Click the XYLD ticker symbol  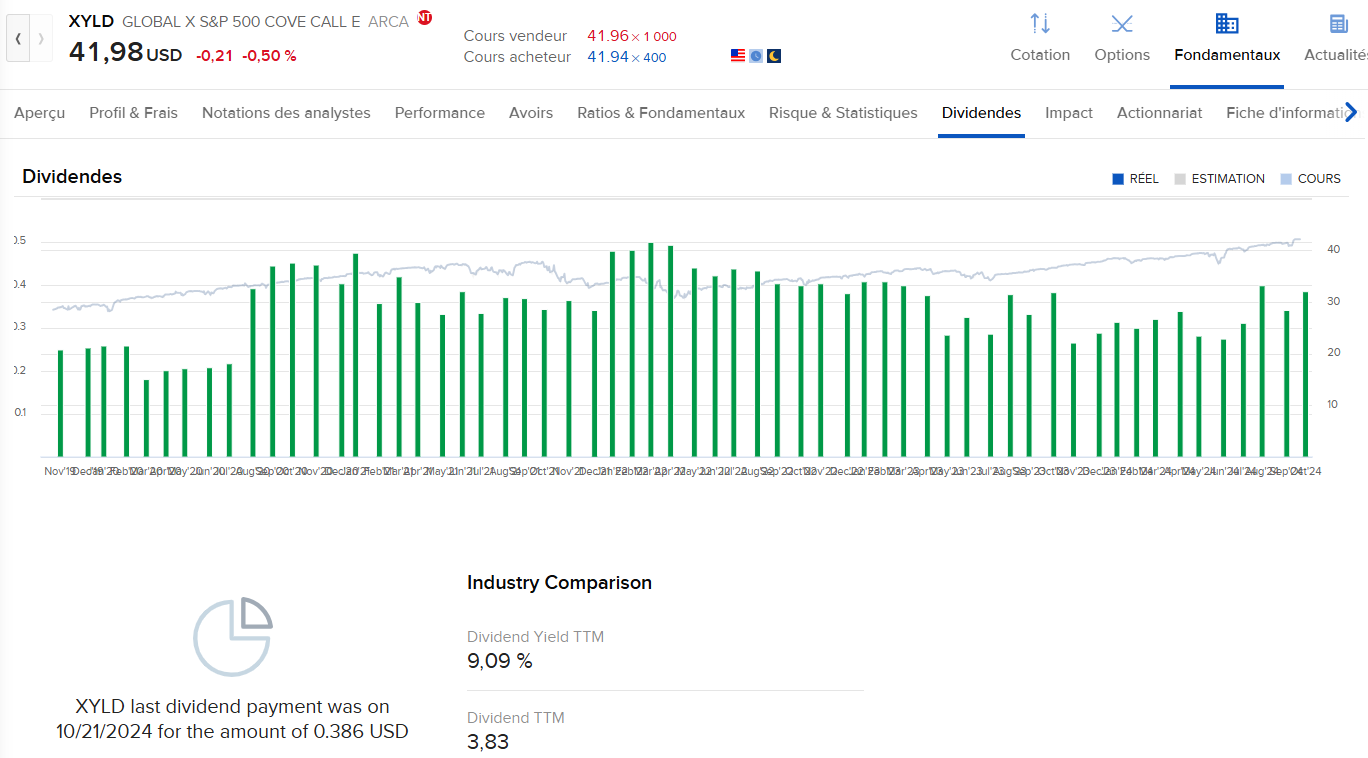91,21
